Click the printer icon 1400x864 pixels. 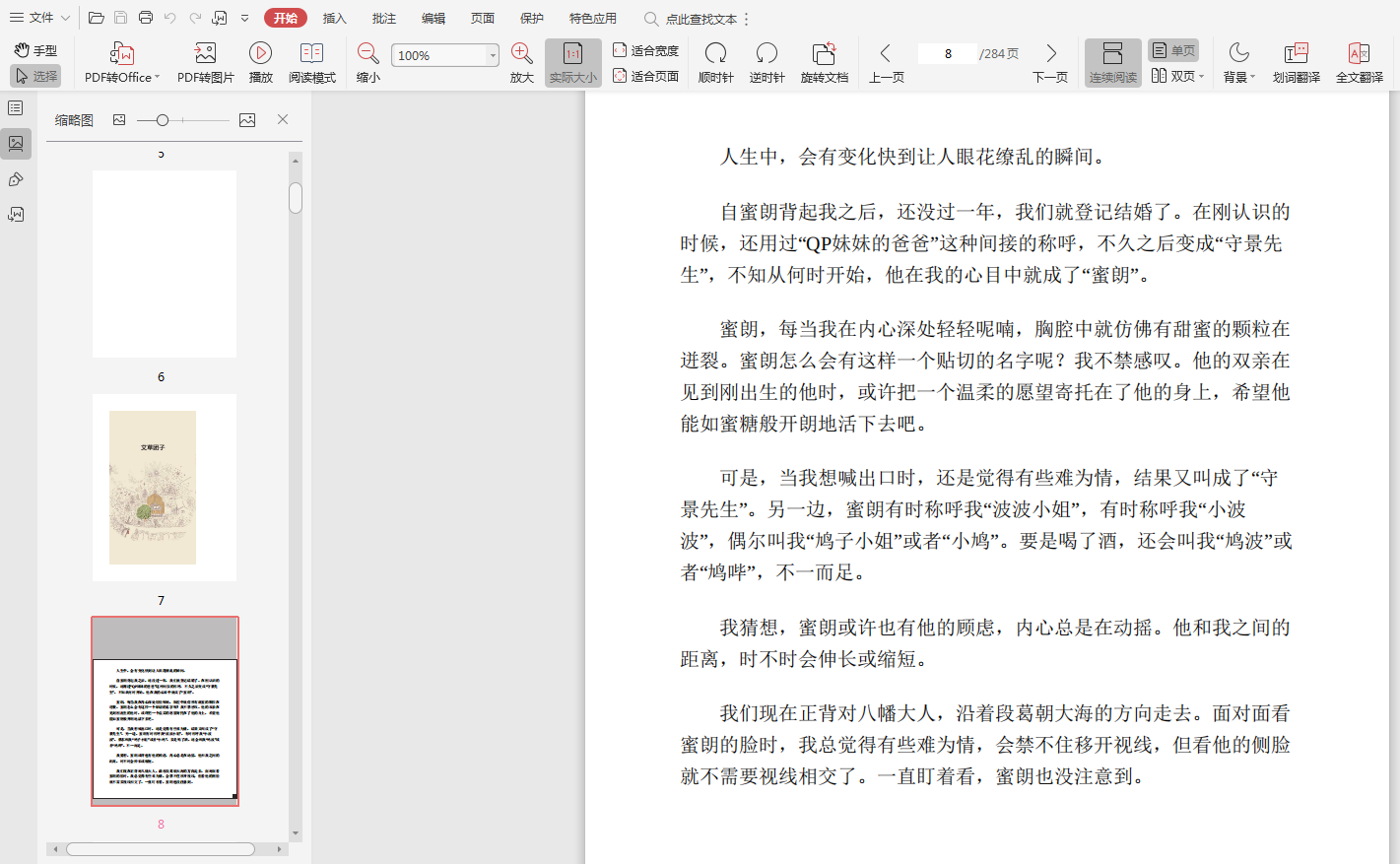[x=146, y=18]
